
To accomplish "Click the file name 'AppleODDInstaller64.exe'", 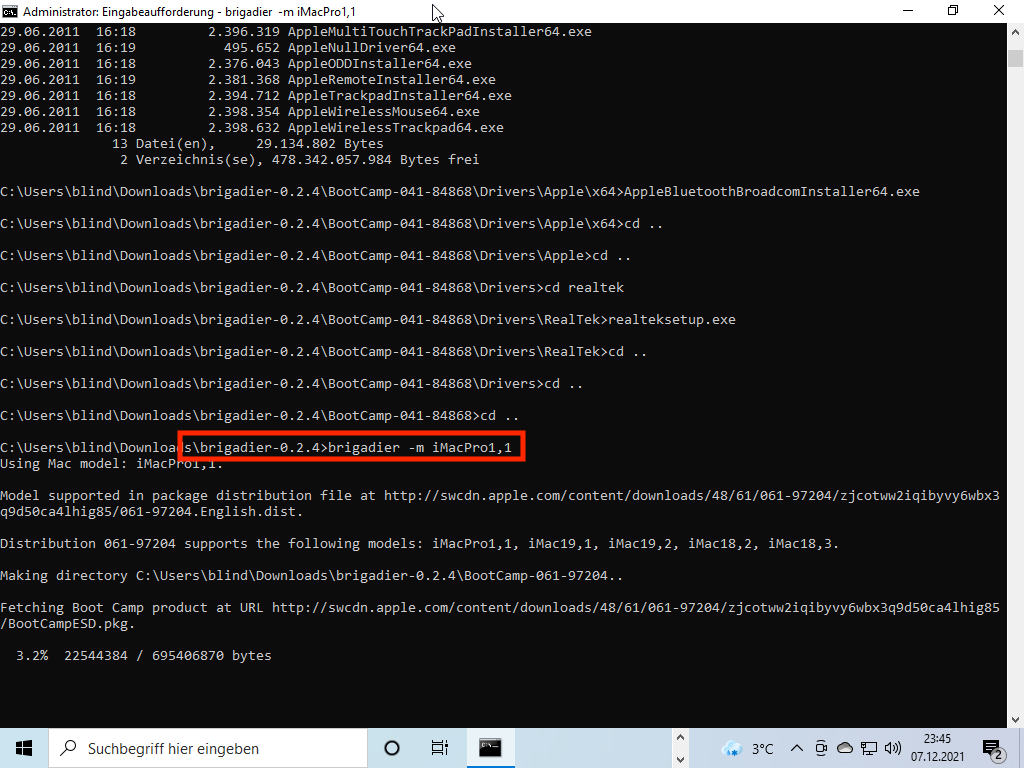I will [379, 63].
